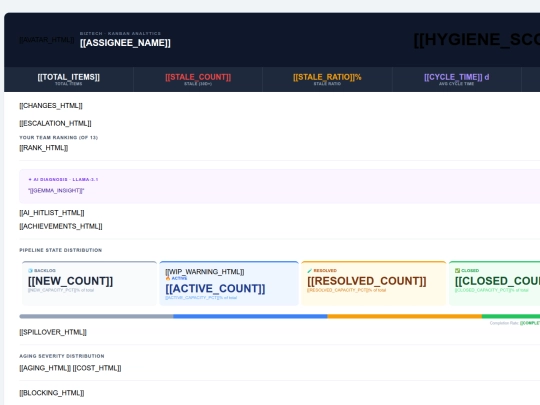This screenshot has height=405, width=540.
Task: Click PIPELINE STATE DISTRIBUTION heading
Action: pos(61,250)
